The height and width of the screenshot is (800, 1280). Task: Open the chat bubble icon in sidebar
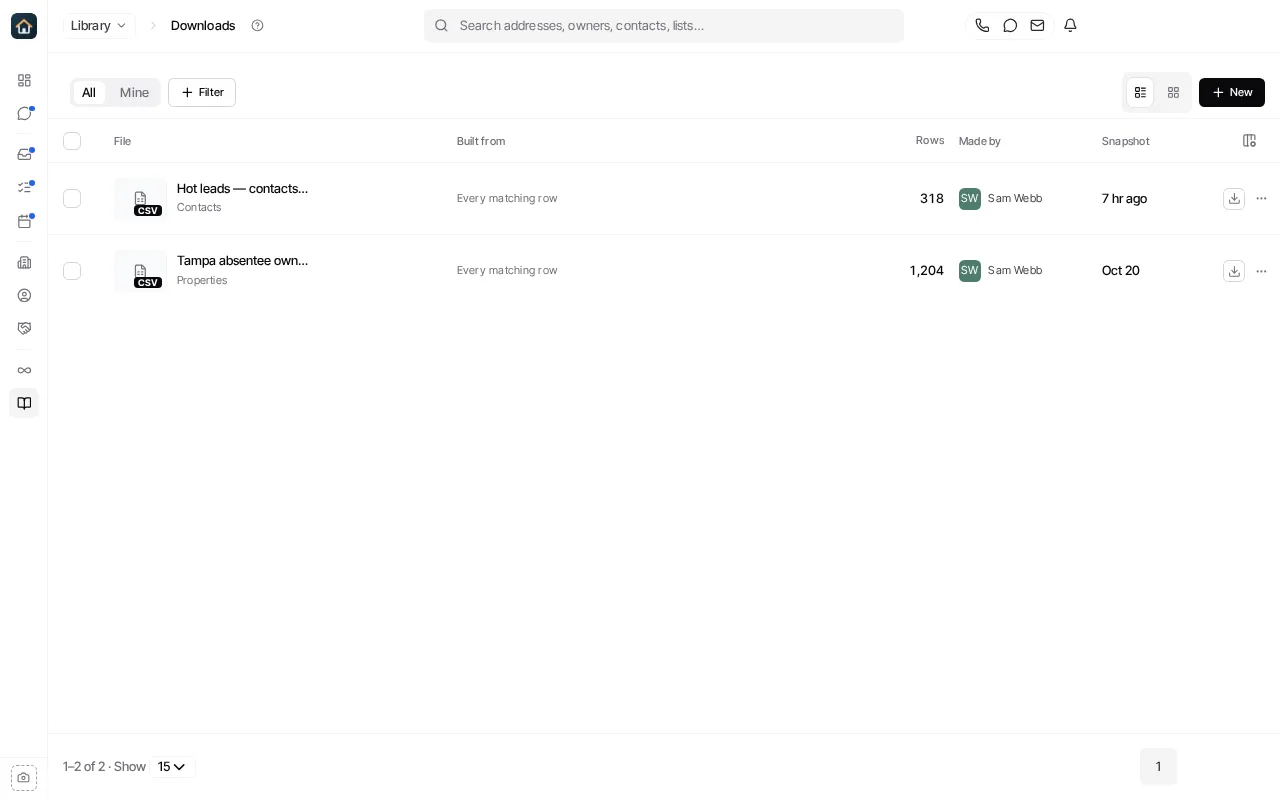coord(24,113)
